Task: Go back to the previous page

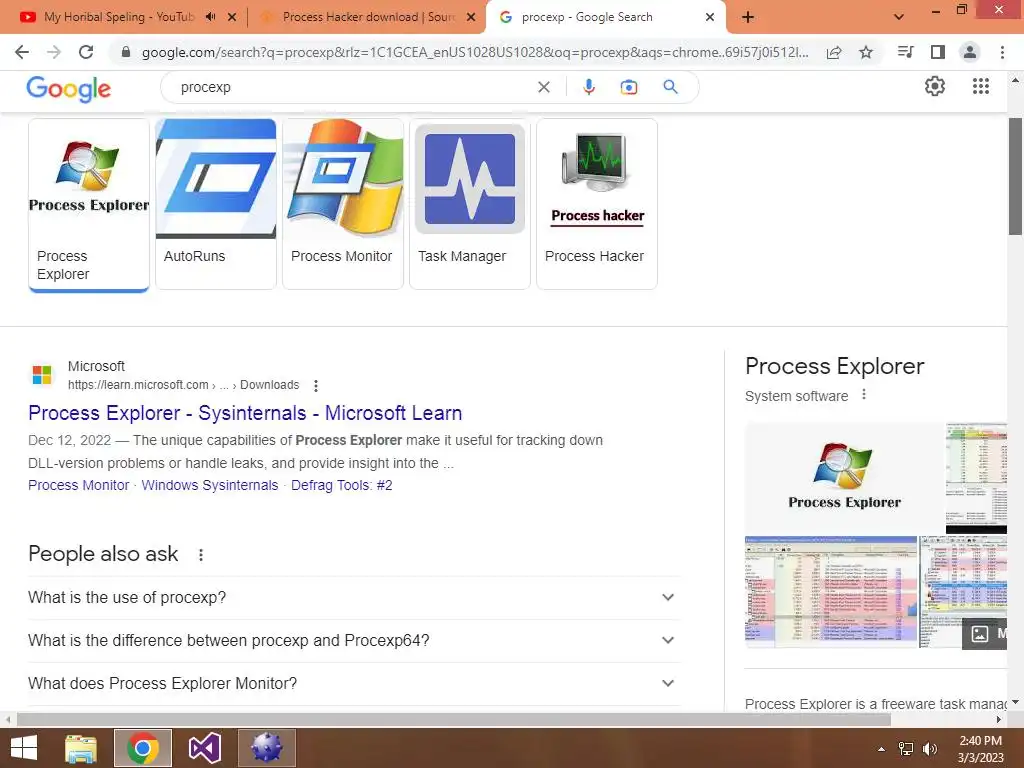Action: click(22, 52)
